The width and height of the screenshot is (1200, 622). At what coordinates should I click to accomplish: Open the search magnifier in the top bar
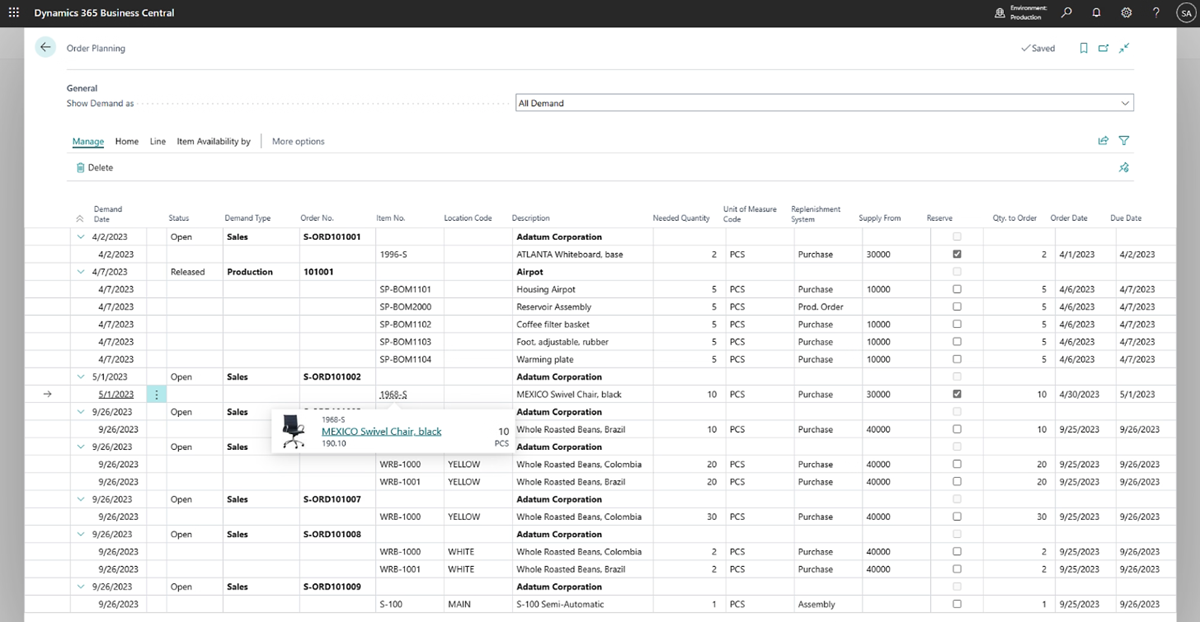coord(1066,13)
